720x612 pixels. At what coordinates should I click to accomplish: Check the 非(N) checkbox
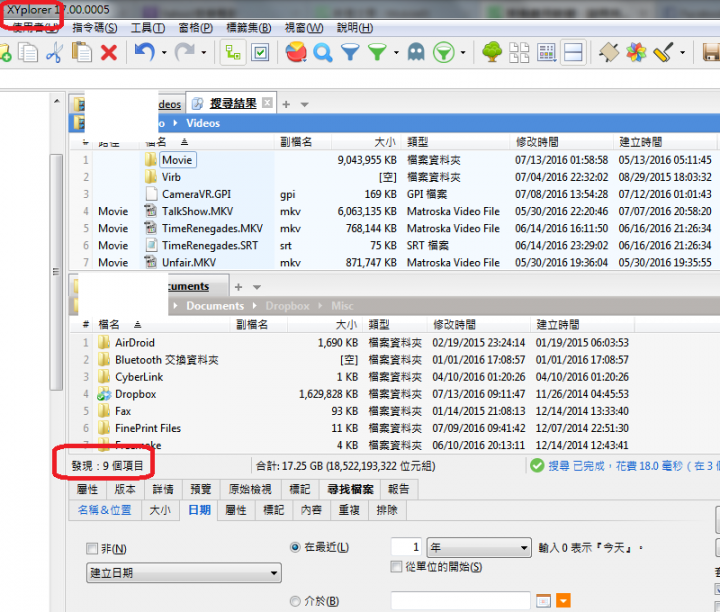coord(92,549)
